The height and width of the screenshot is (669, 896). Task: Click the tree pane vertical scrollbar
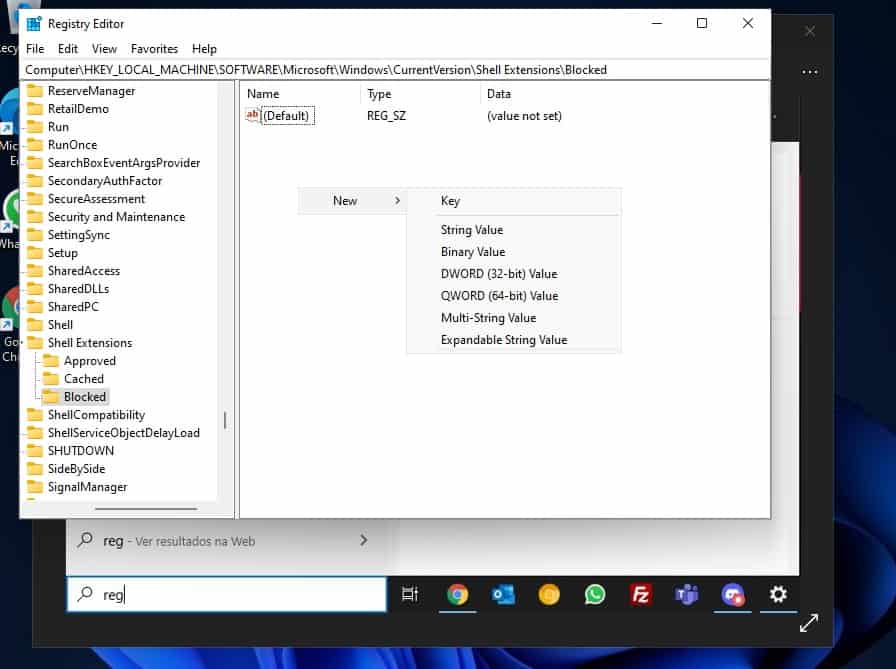[x=225, y=420]
